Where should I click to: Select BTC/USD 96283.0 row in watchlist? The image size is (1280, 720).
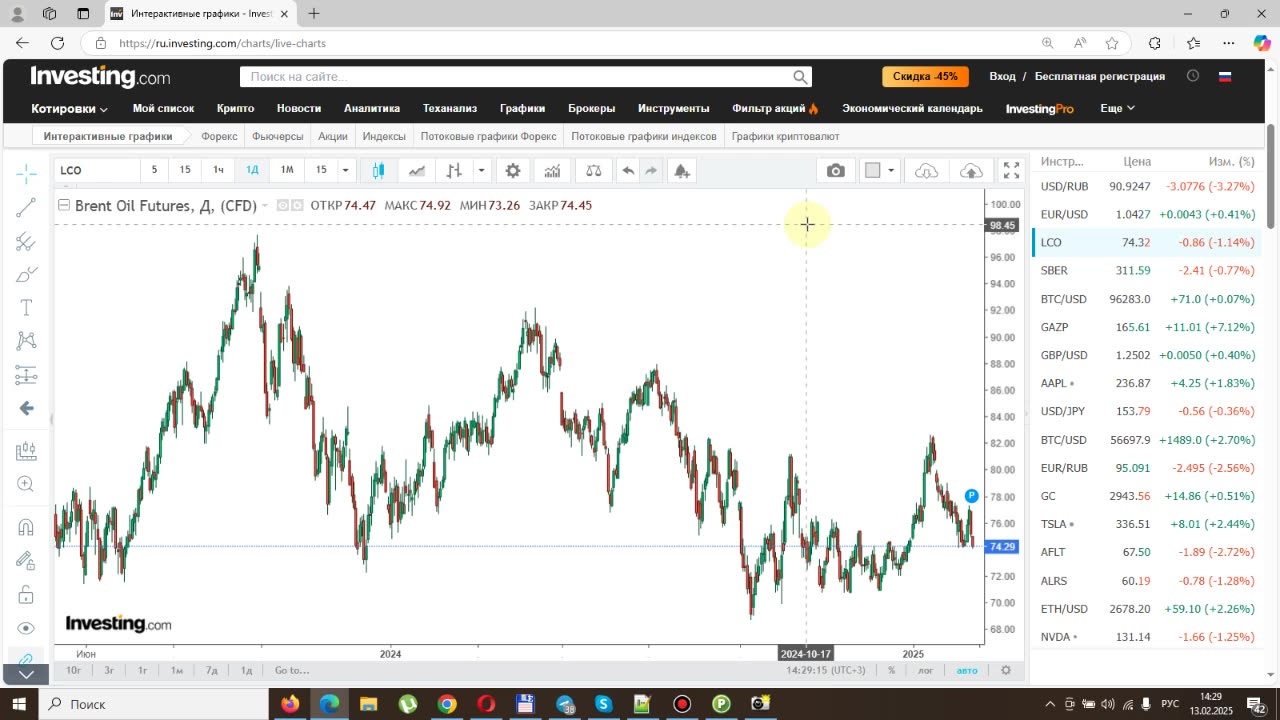point(1146,299)
